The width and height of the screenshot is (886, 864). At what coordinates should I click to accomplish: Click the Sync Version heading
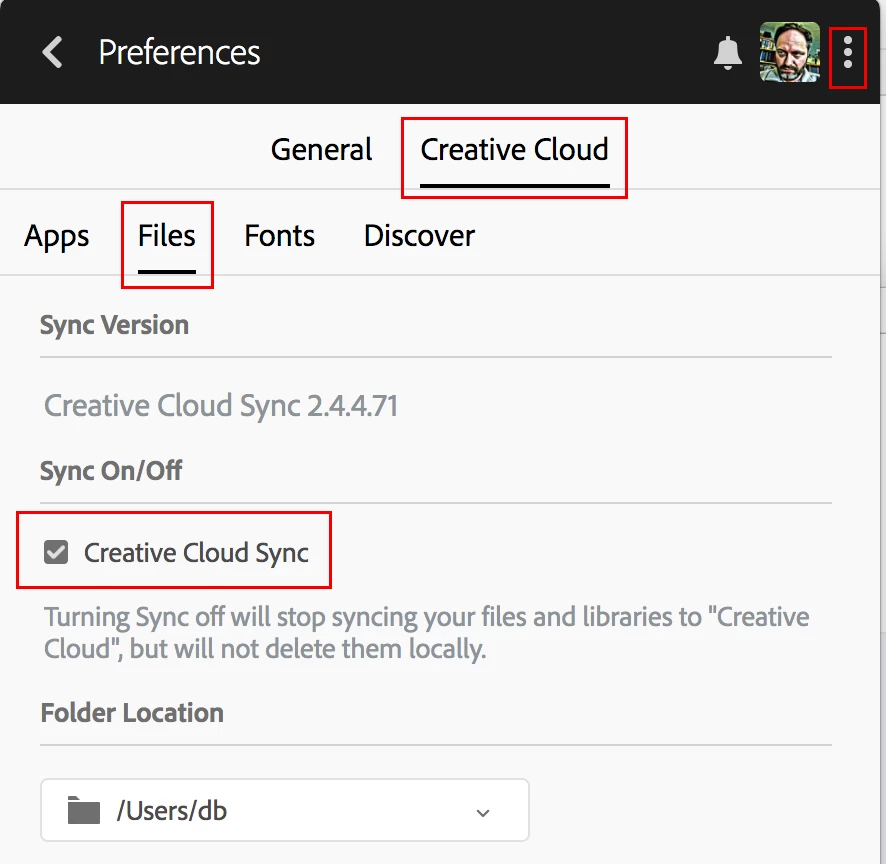(114, 325)
